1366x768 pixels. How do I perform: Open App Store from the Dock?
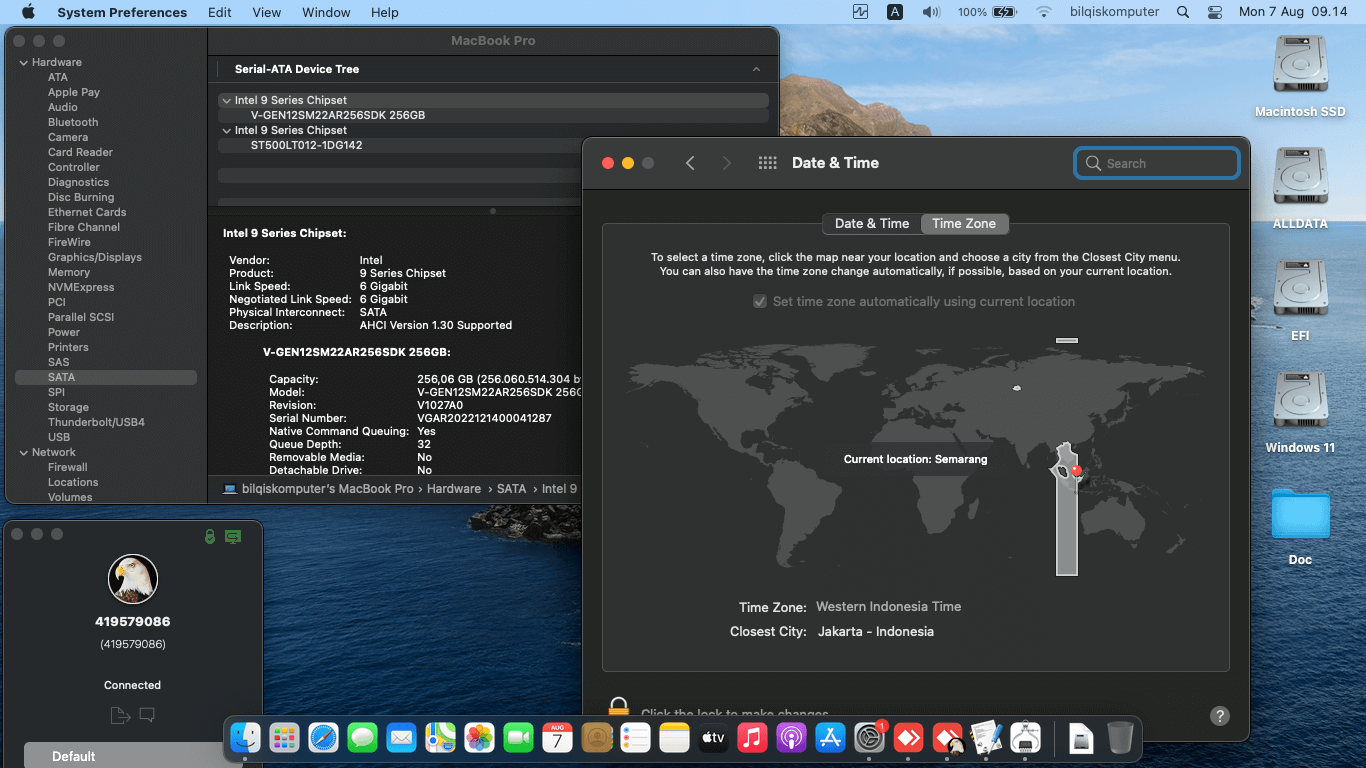click(830, 738)
